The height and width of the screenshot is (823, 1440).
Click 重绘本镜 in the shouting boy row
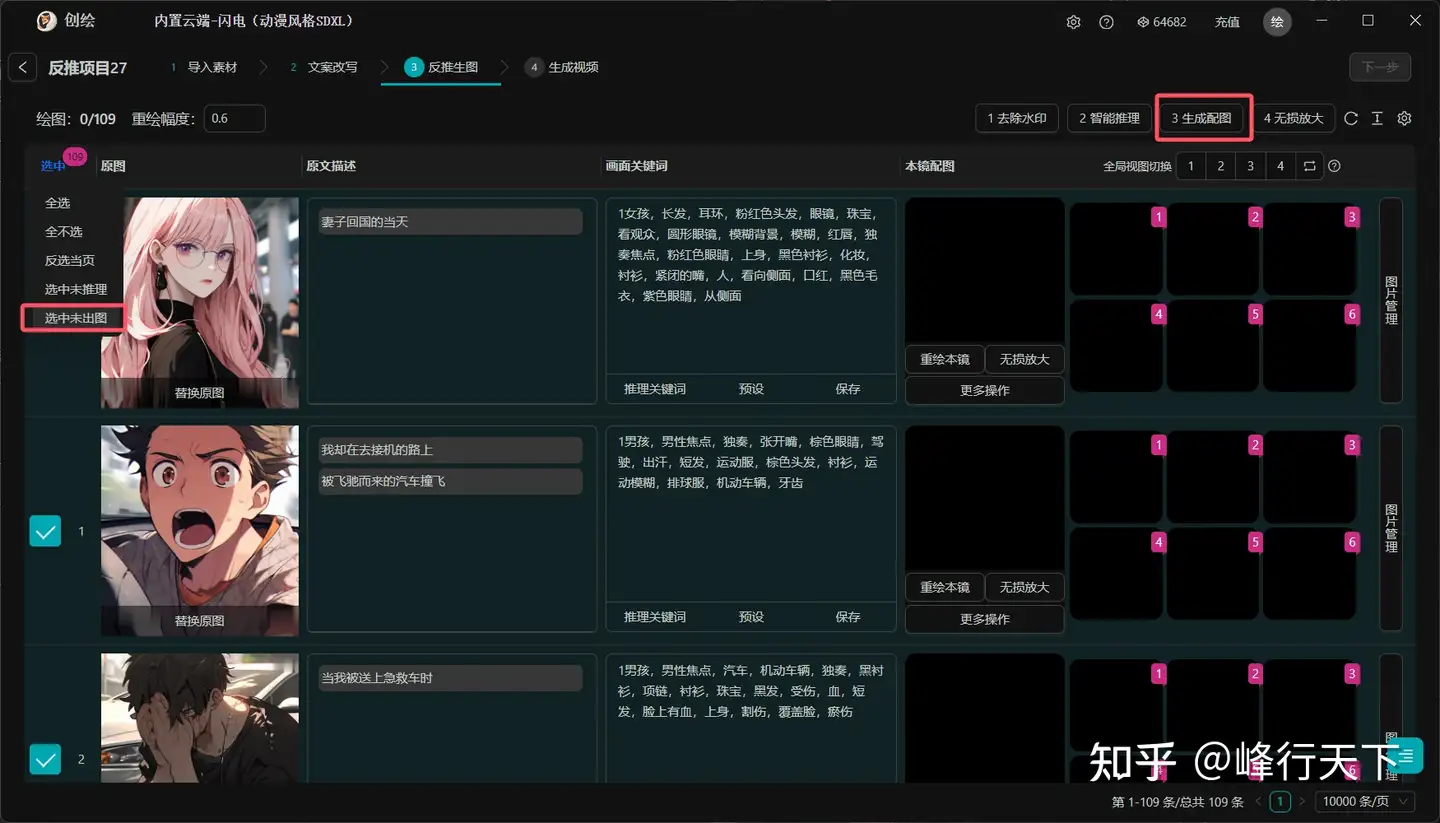click(945, 587)
